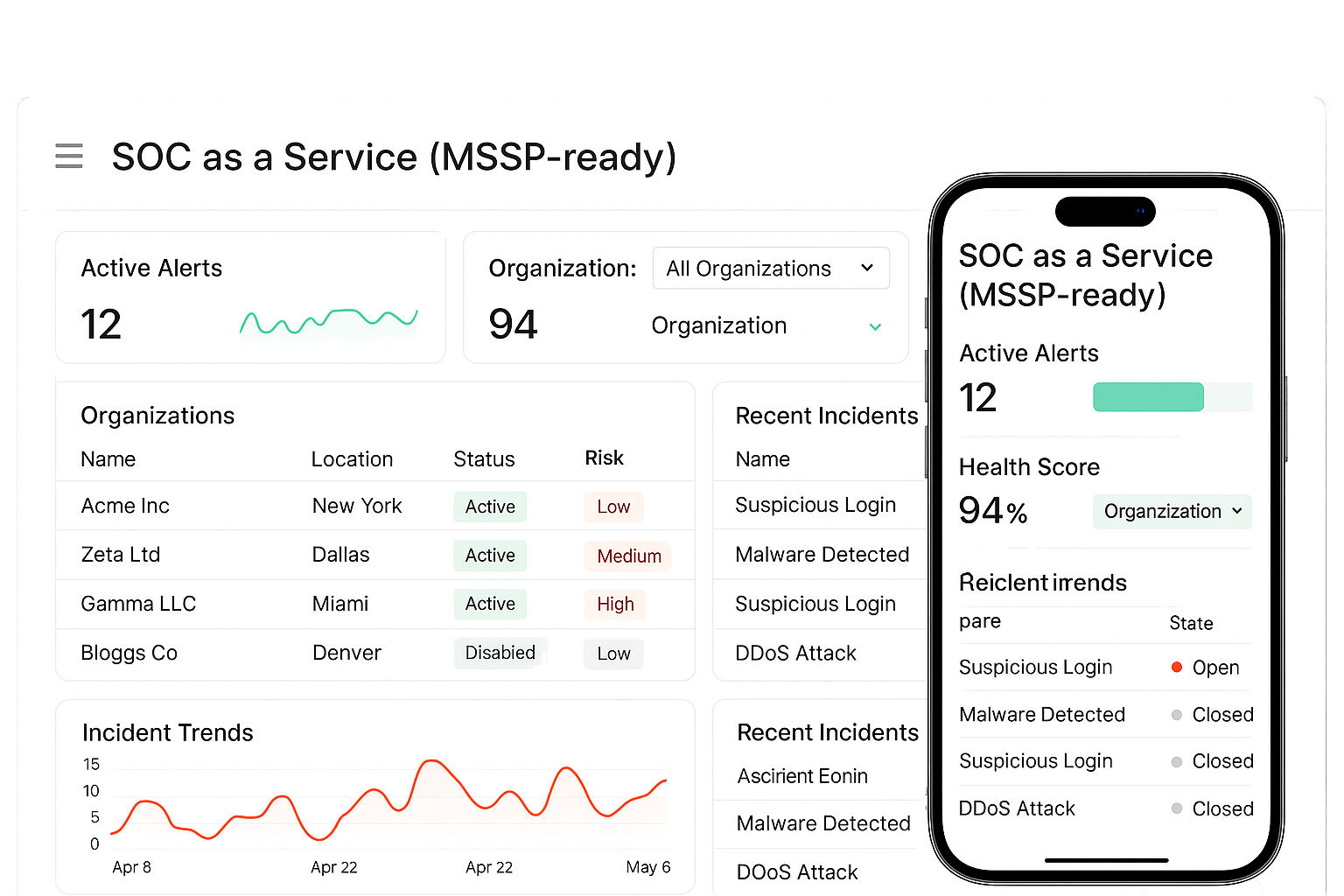
Task: Sort by the Location column header
Action: click(352, 459)
